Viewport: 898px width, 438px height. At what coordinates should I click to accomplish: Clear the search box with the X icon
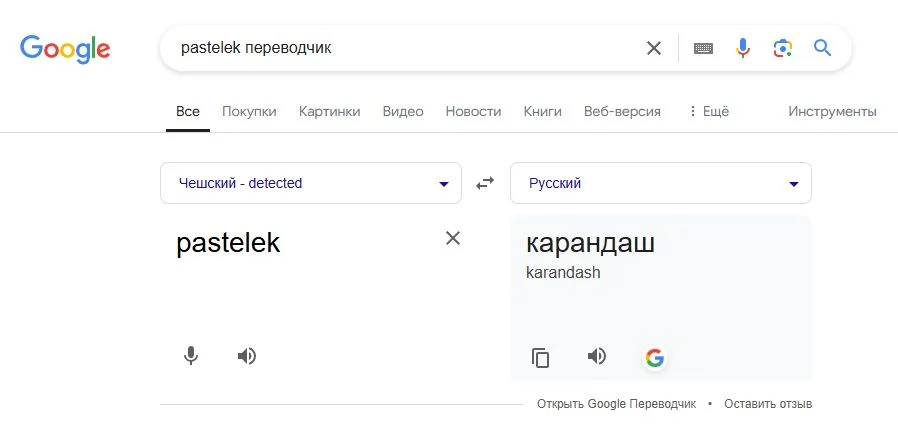click(x=654, y=48)
